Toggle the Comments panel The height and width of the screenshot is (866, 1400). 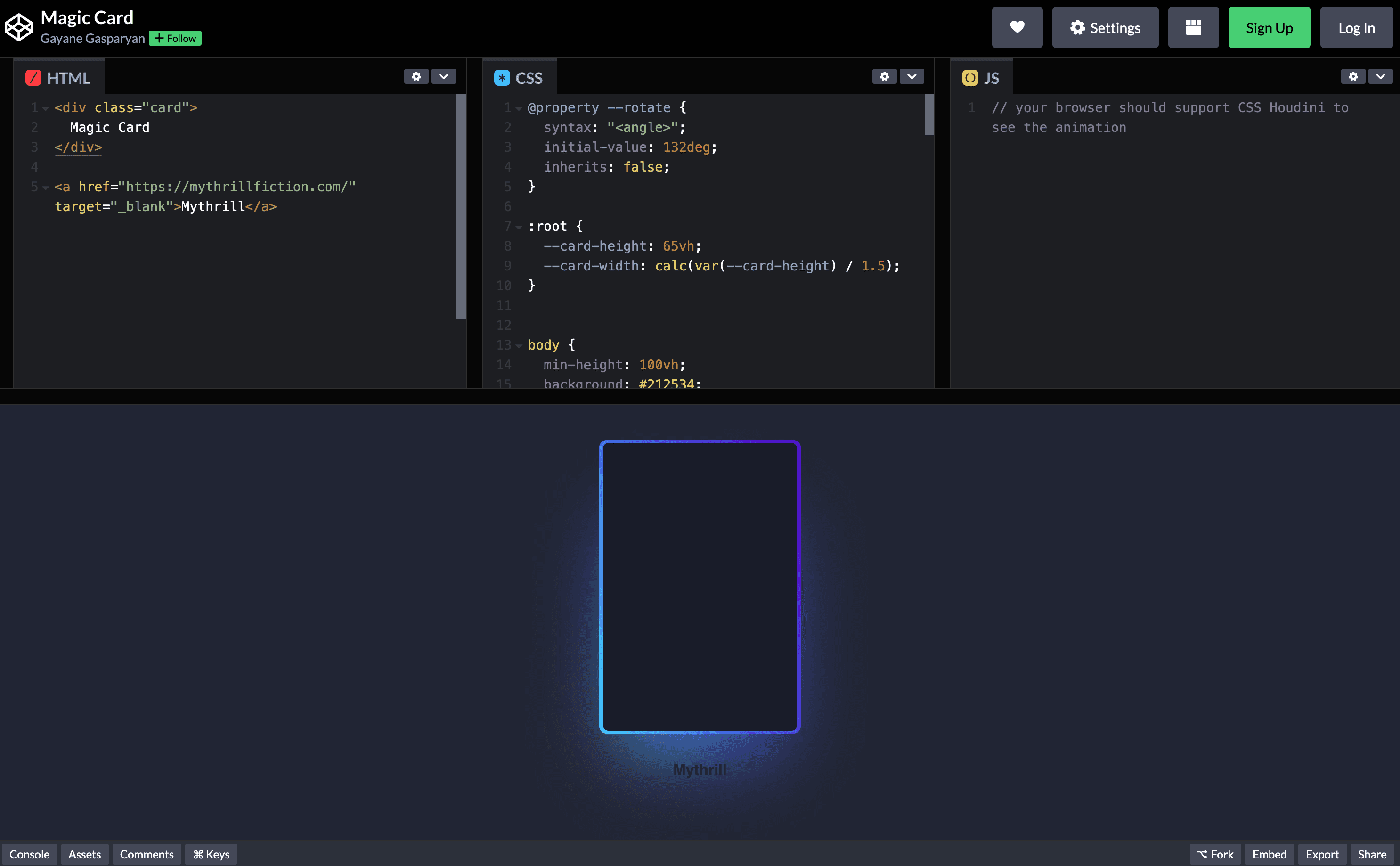pyautogui.click(x=147, y=853)
